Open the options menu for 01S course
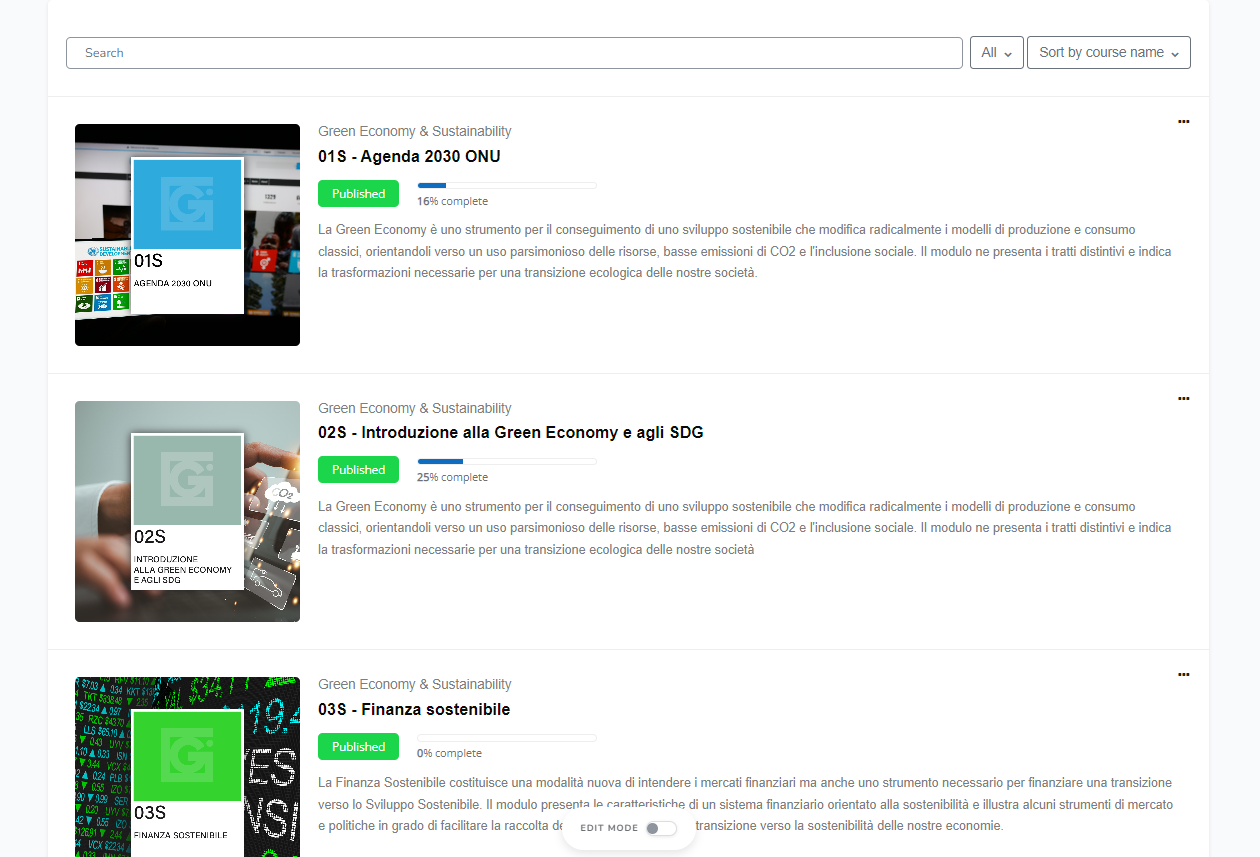Image resolution: width=1260 pixels, height=857 pixels. tap(1183, 121)
